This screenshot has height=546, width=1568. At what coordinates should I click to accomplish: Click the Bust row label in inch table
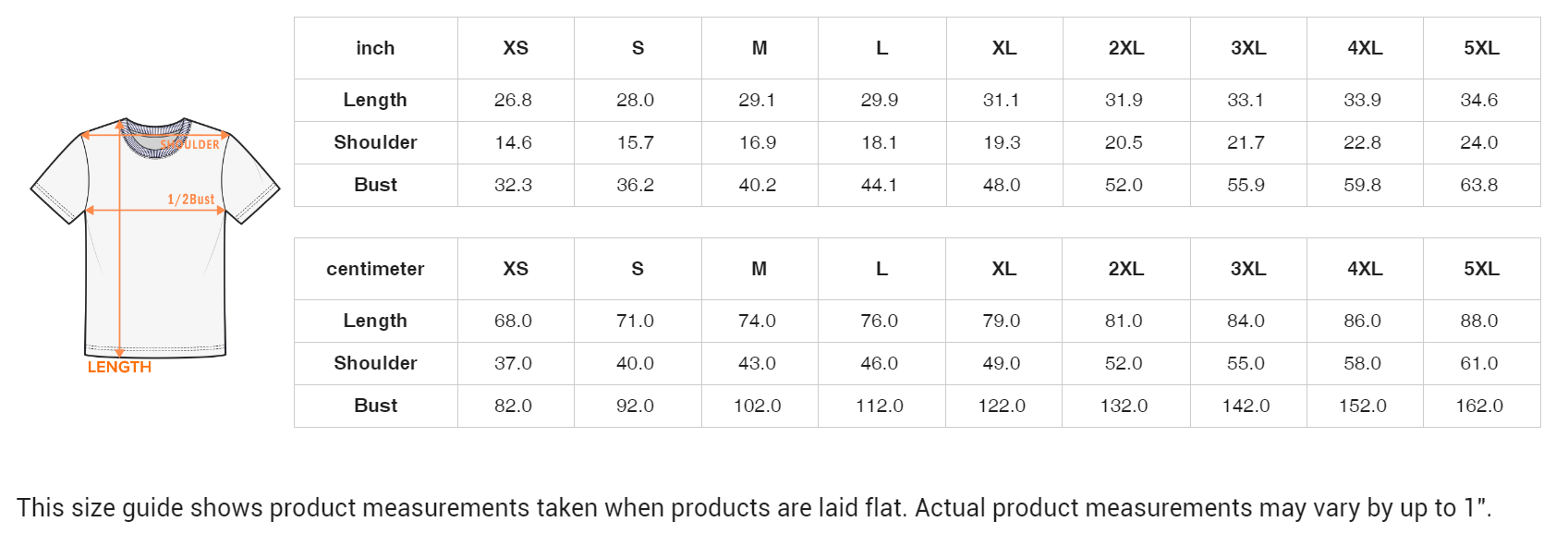click(x=375, y=185)
